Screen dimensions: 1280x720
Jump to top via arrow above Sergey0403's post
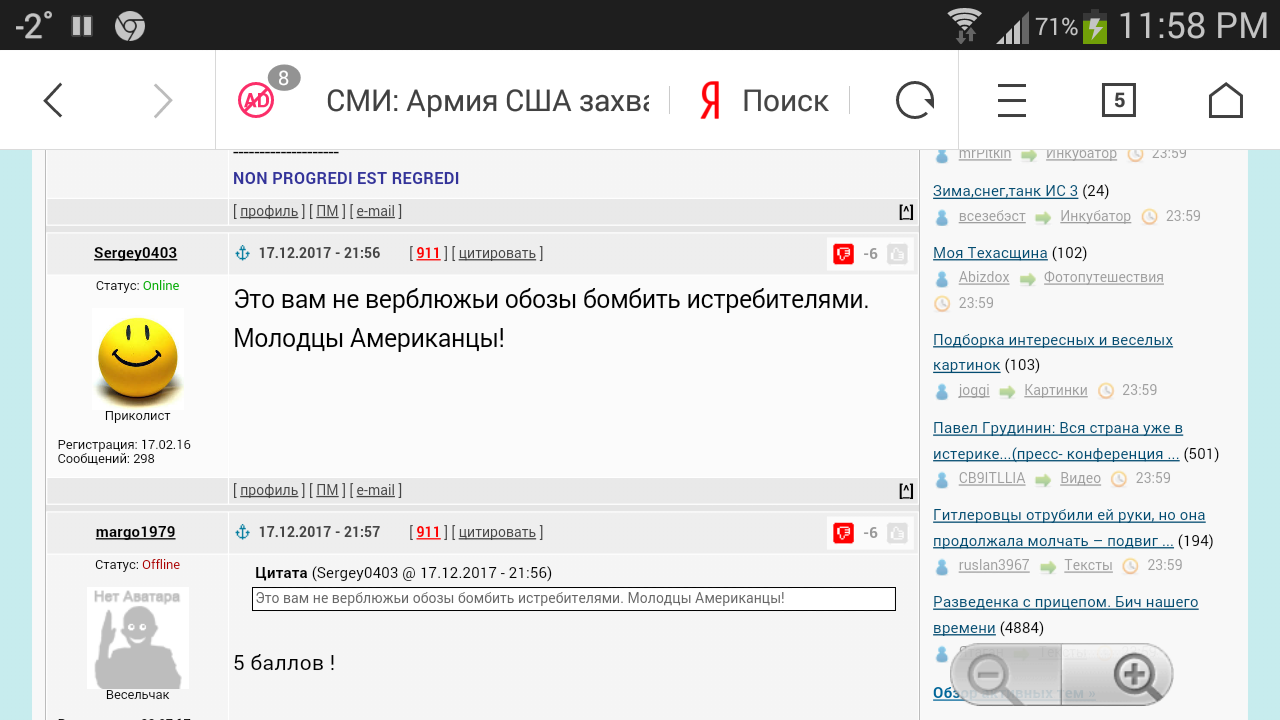(x=906, y=211)
